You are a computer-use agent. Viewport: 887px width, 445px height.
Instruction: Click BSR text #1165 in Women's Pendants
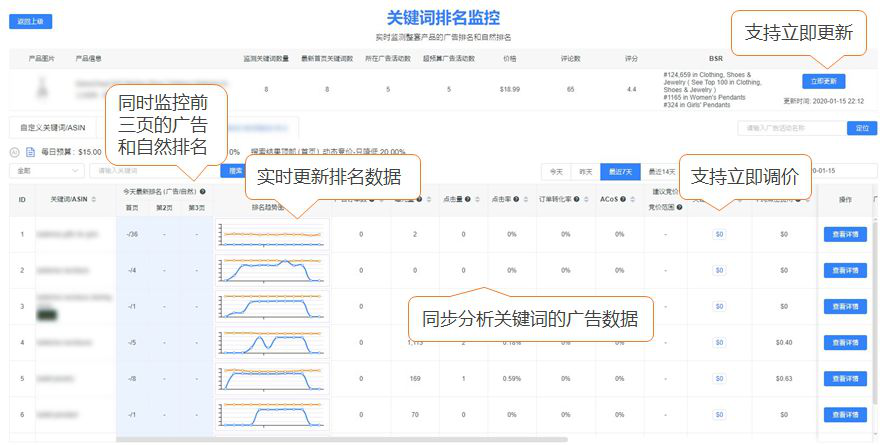click(x=704, y=97)
